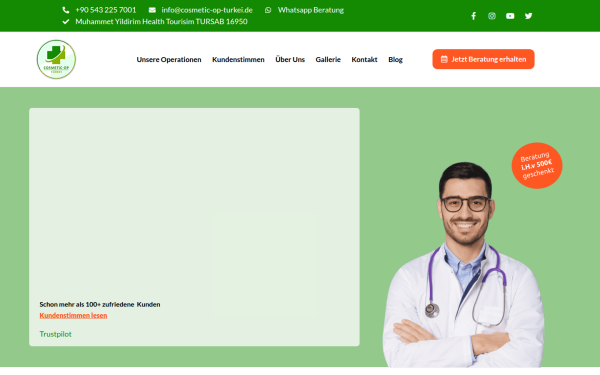Call phone number +90 543 225 7001
This screenshot has height=375, width=600.
[106, 10]
